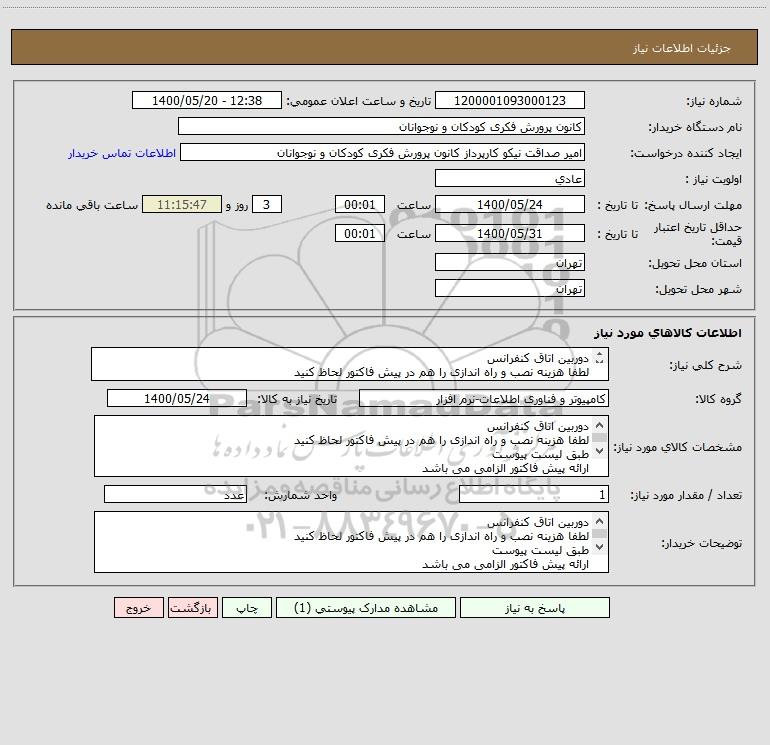Click the 'بازگشت' back button
This screenshot has height=745, width=770.
coord(192,607)
